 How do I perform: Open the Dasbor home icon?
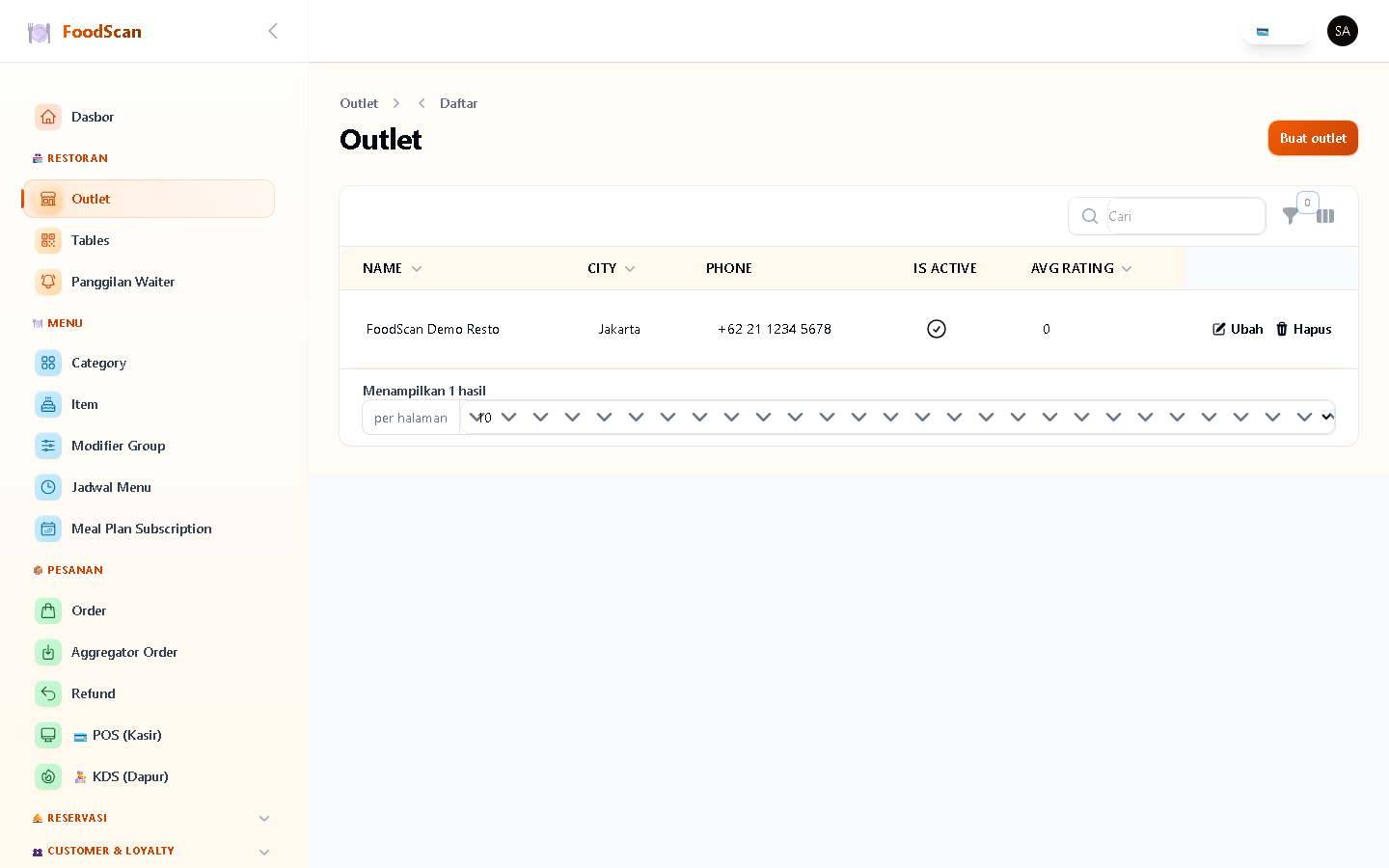click(48, 117)
